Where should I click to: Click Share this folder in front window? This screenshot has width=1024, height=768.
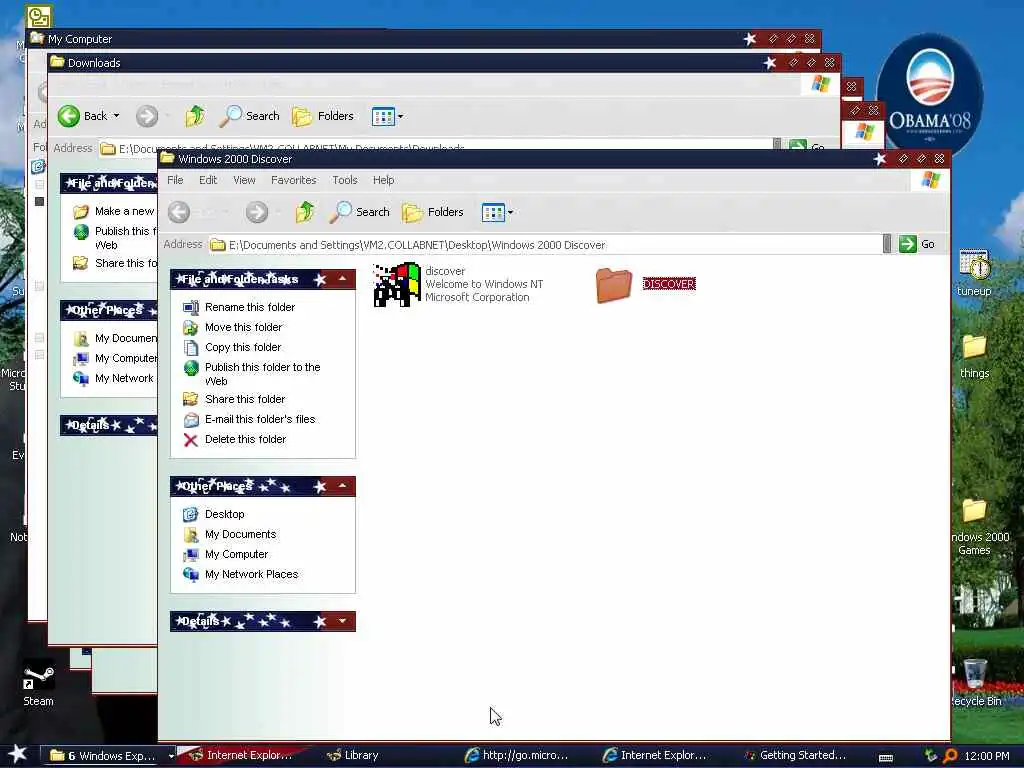(x=244, y=399)
